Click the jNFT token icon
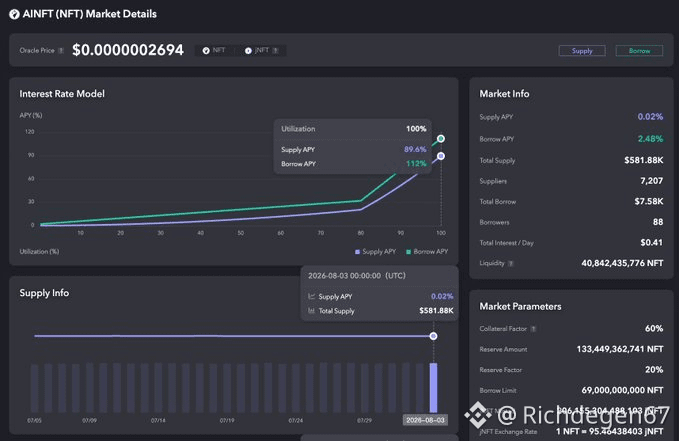Screen dimensions: 679x441 [248, 51]
